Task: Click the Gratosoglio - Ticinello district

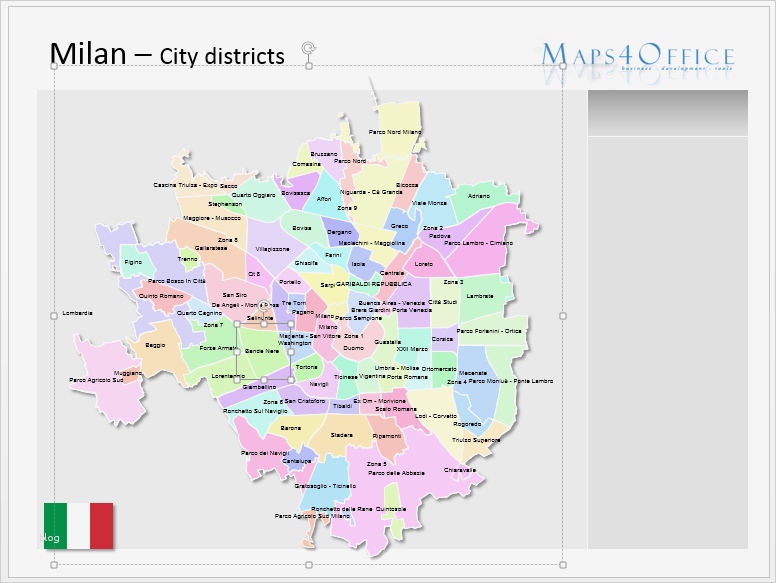Action: click(x=325, y=486)
